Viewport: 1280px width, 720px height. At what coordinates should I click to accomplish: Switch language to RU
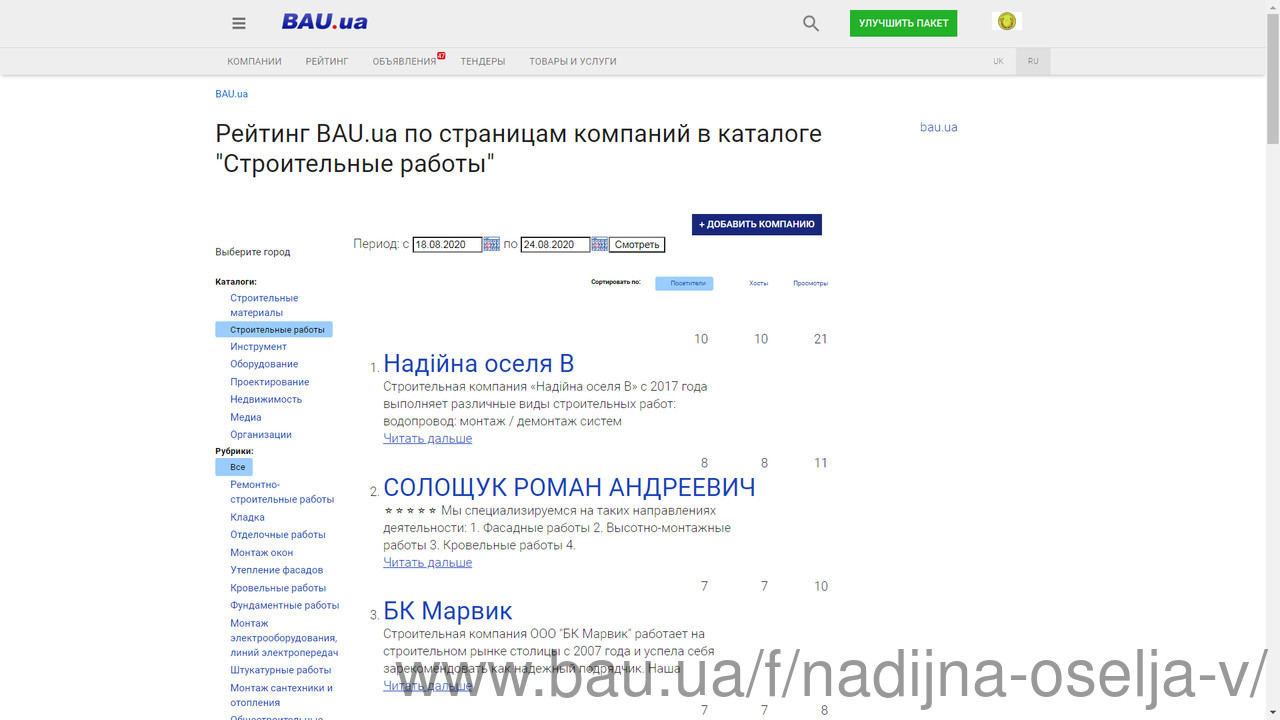pos(1033,61)
